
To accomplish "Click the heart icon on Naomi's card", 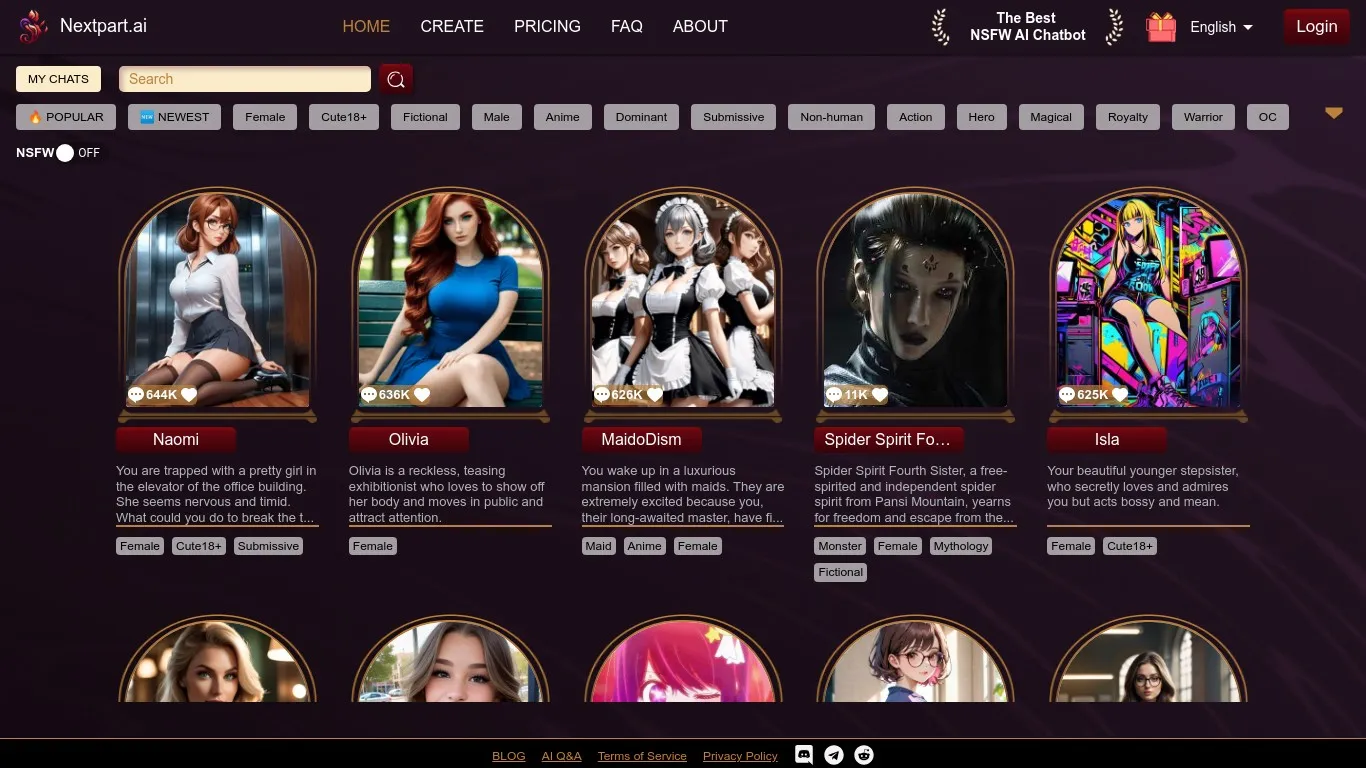I will [x=189, y=395].
